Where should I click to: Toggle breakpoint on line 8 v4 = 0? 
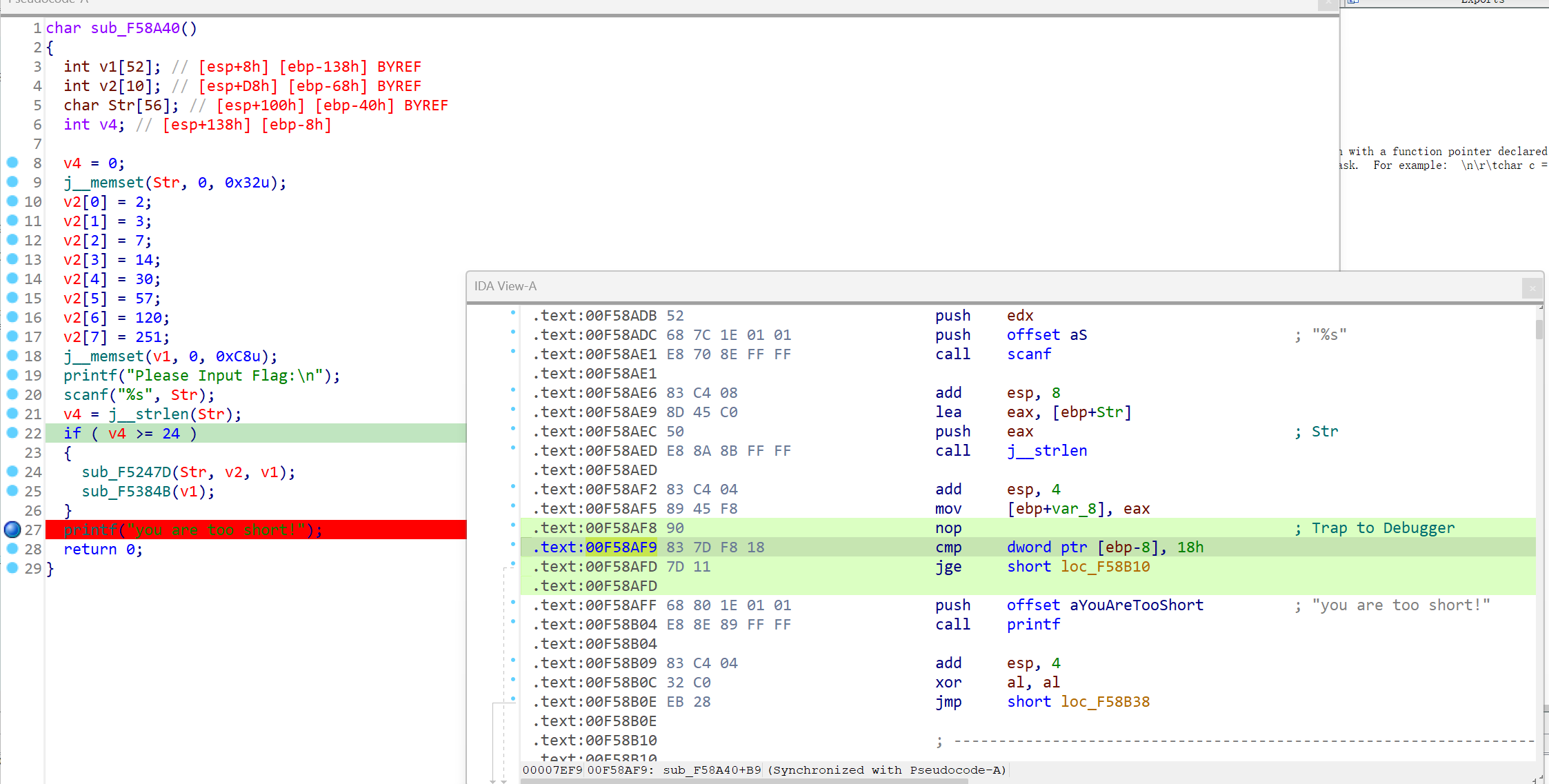coord(12,163)
